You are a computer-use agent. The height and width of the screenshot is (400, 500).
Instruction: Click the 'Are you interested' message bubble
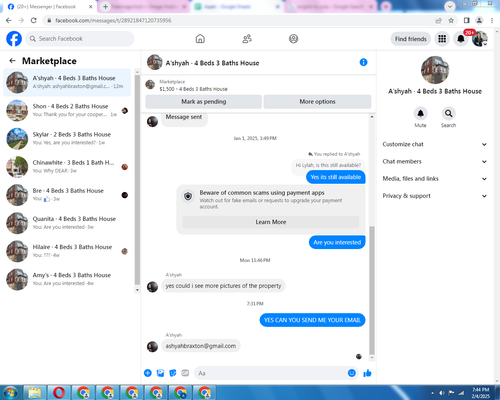coord(337,242)
